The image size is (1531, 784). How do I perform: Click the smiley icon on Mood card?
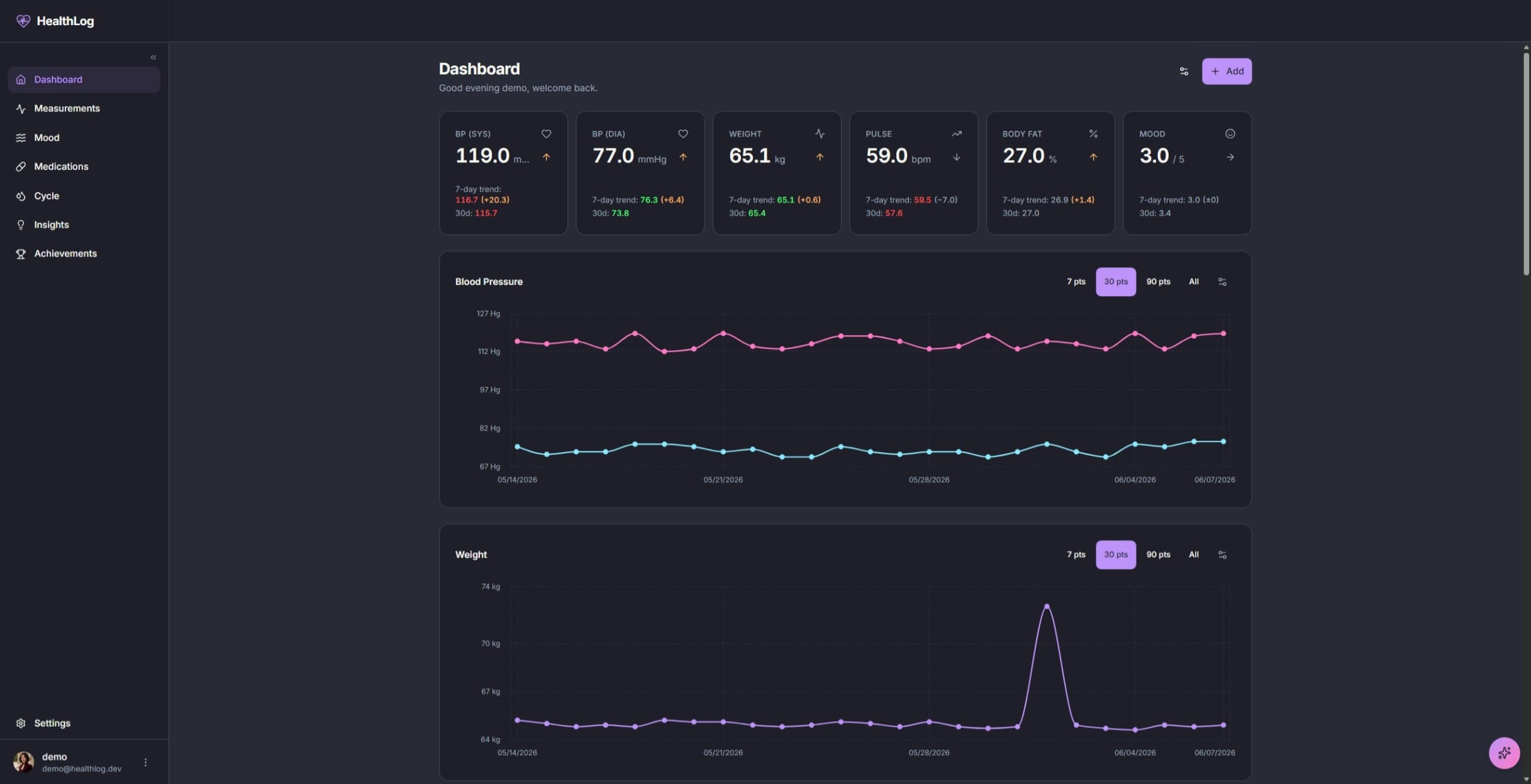1230,134
